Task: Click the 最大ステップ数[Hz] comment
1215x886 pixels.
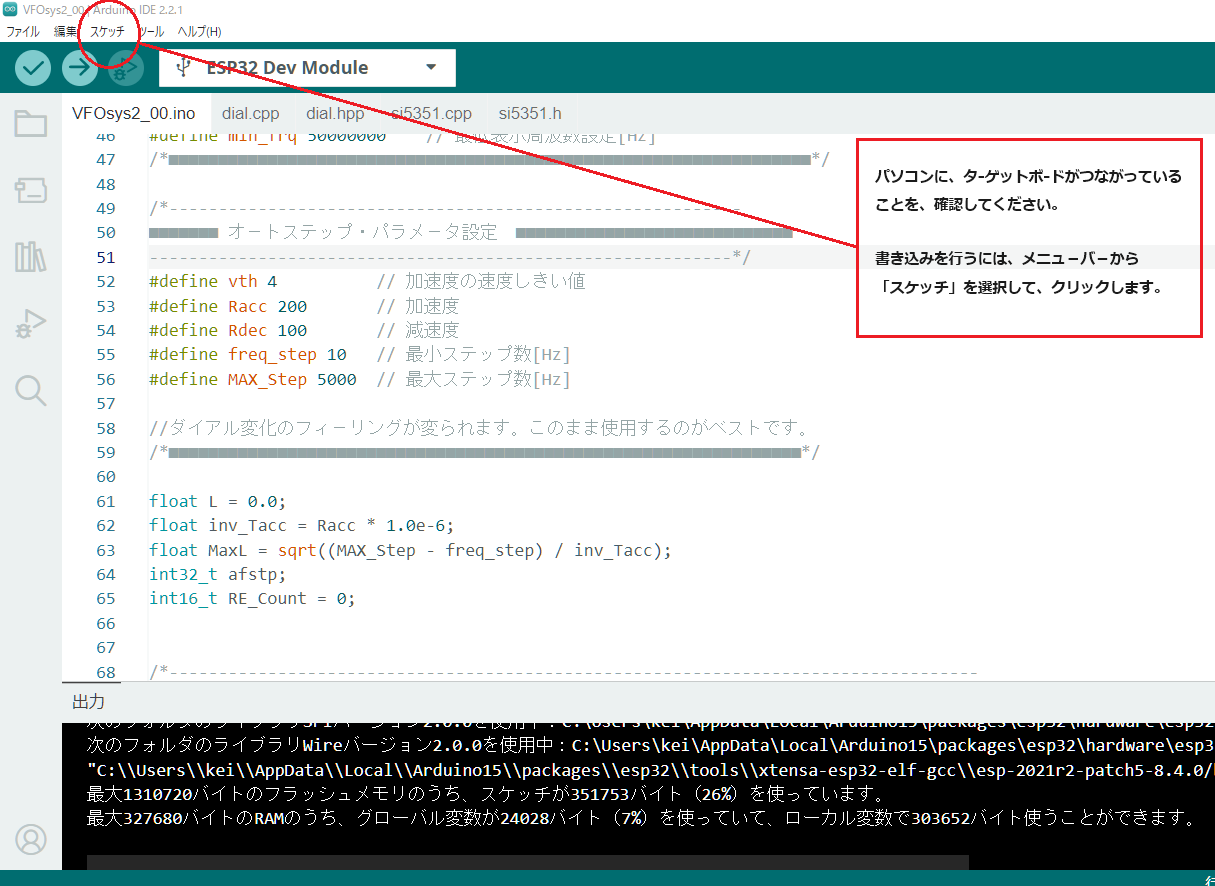Action: click(474, 379)
